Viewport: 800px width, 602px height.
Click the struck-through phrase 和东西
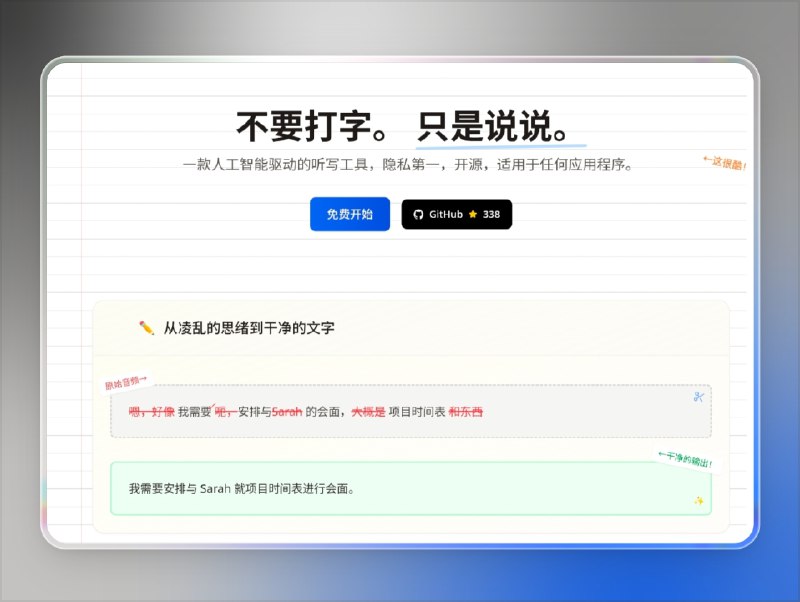point(466,412)
